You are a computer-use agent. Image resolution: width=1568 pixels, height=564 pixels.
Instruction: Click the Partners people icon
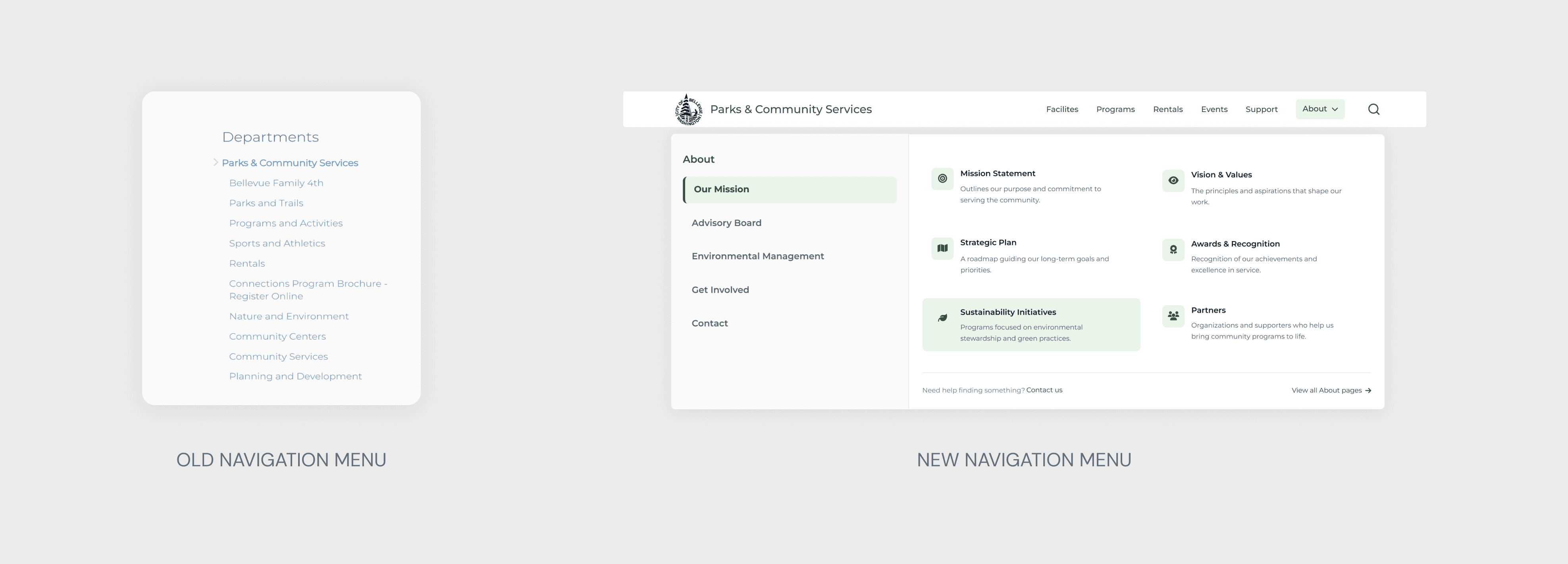1173,316
